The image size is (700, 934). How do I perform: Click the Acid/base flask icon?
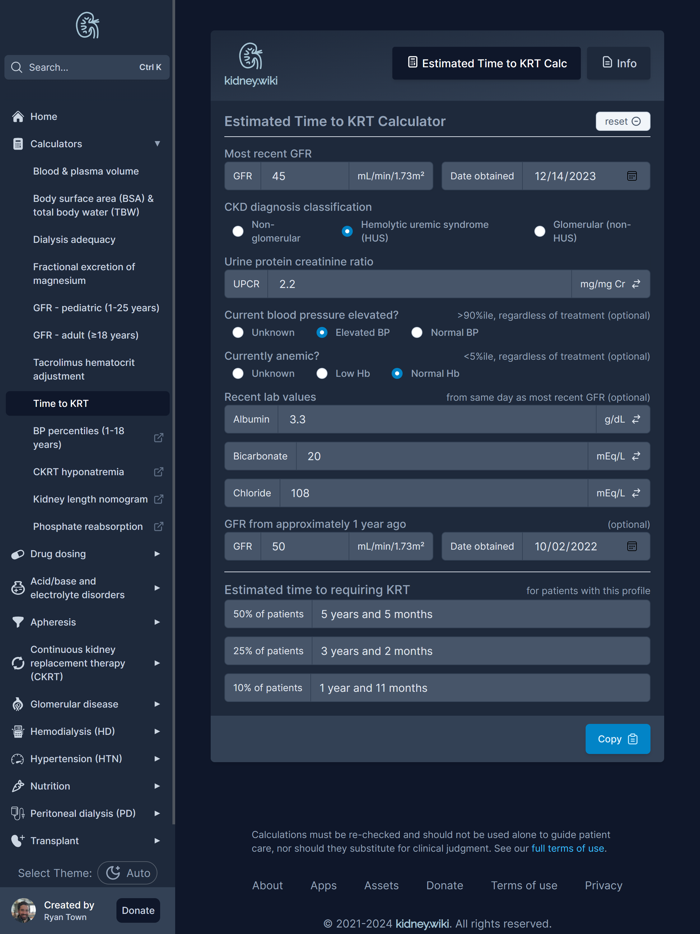tap(18, 588)
